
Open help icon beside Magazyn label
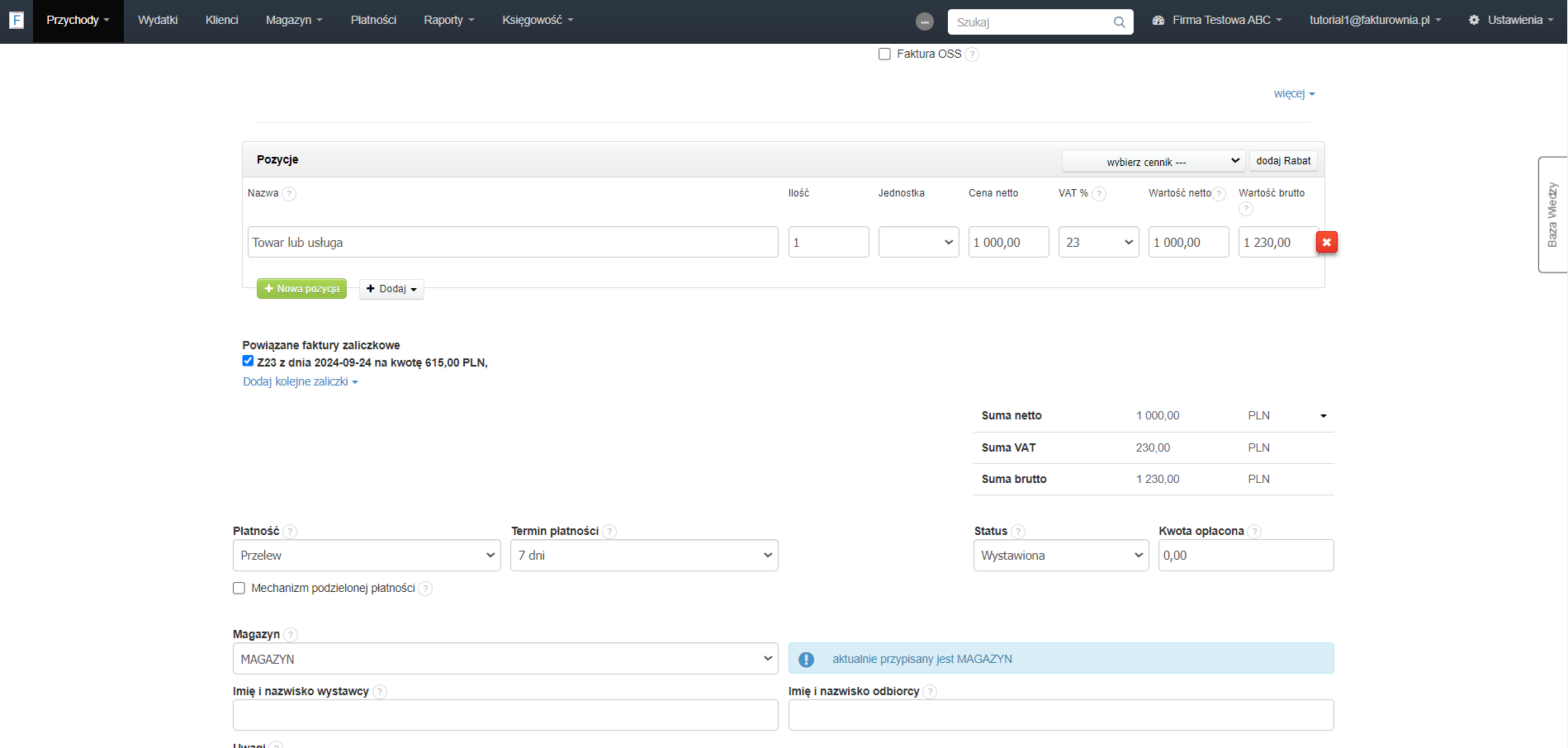click(x=291, y=635)
